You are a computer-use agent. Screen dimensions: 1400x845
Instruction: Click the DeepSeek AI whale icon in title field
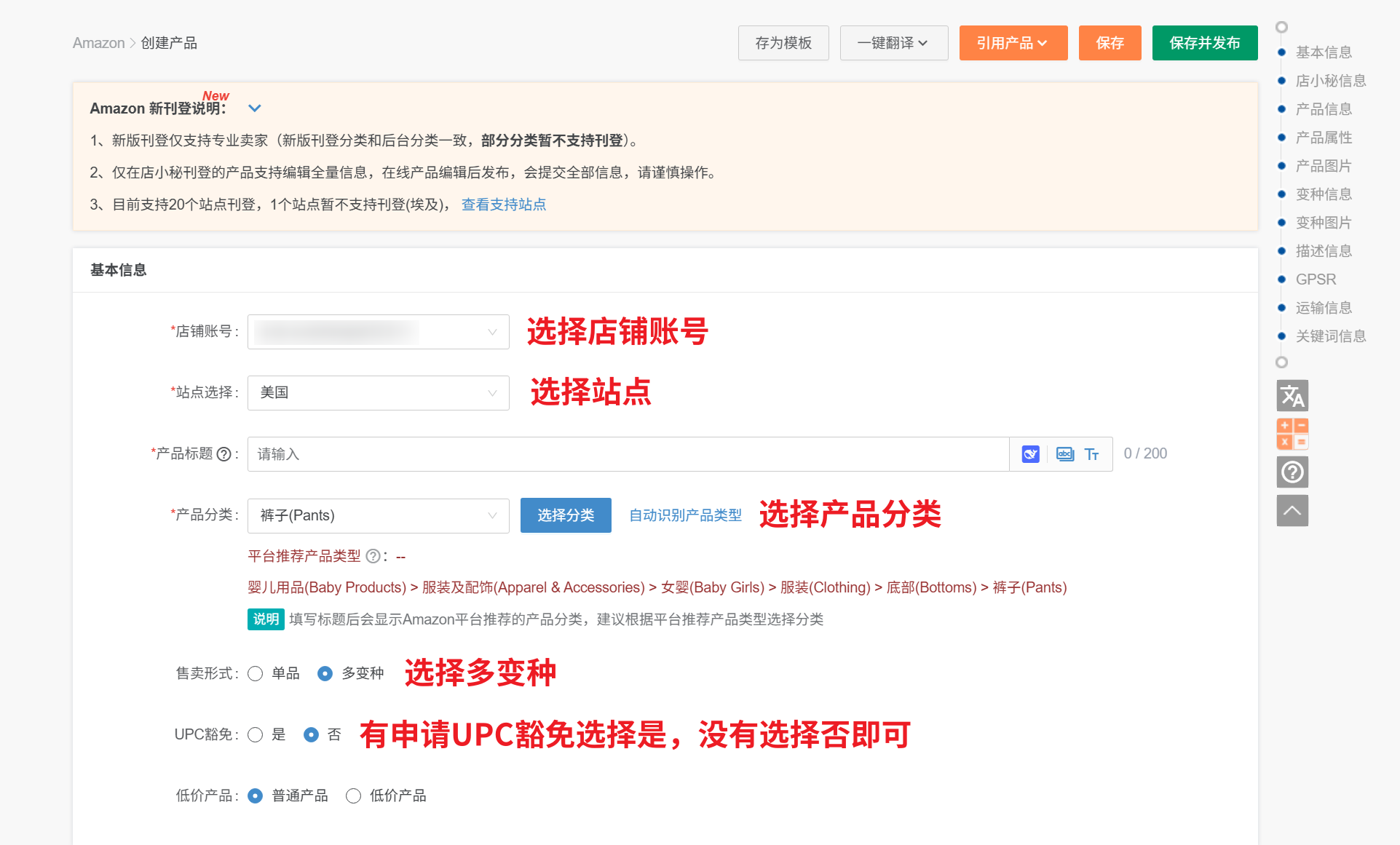point(1030,454)
